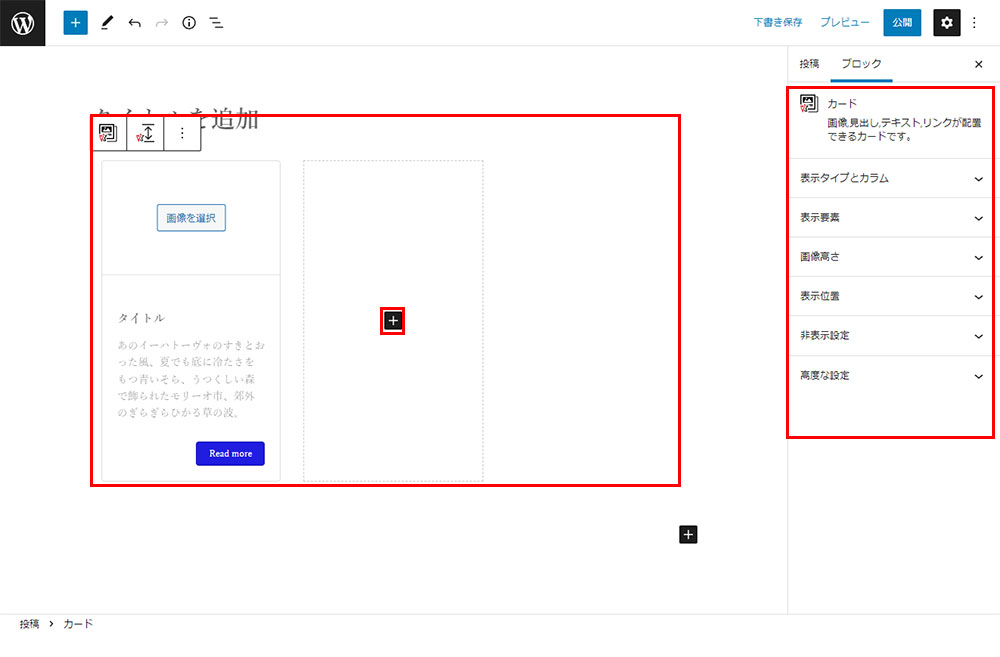The height and width of the screenshot is (657, 1000).
Task: Open the list view icon
Action: [216, 22]
